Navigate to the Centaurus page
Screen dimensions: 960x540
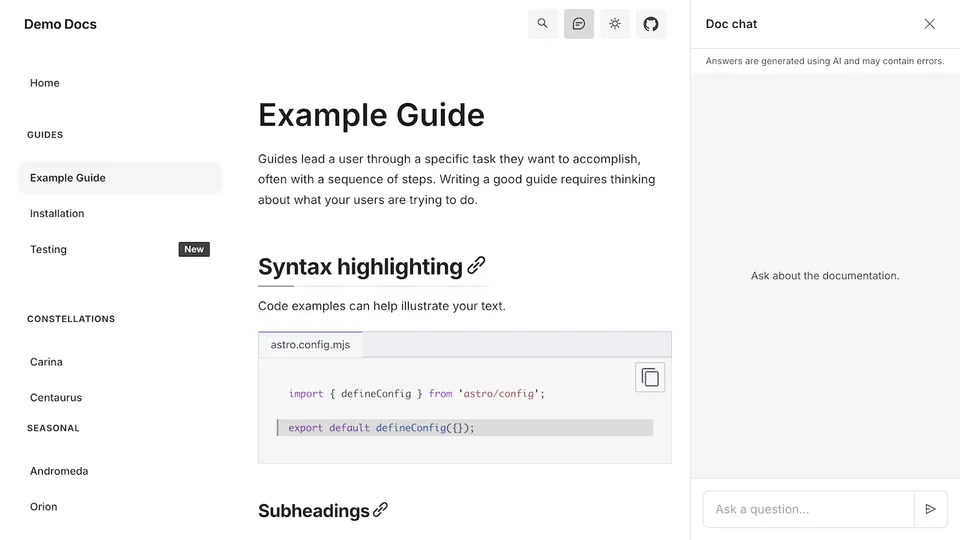tap(56, 398)
